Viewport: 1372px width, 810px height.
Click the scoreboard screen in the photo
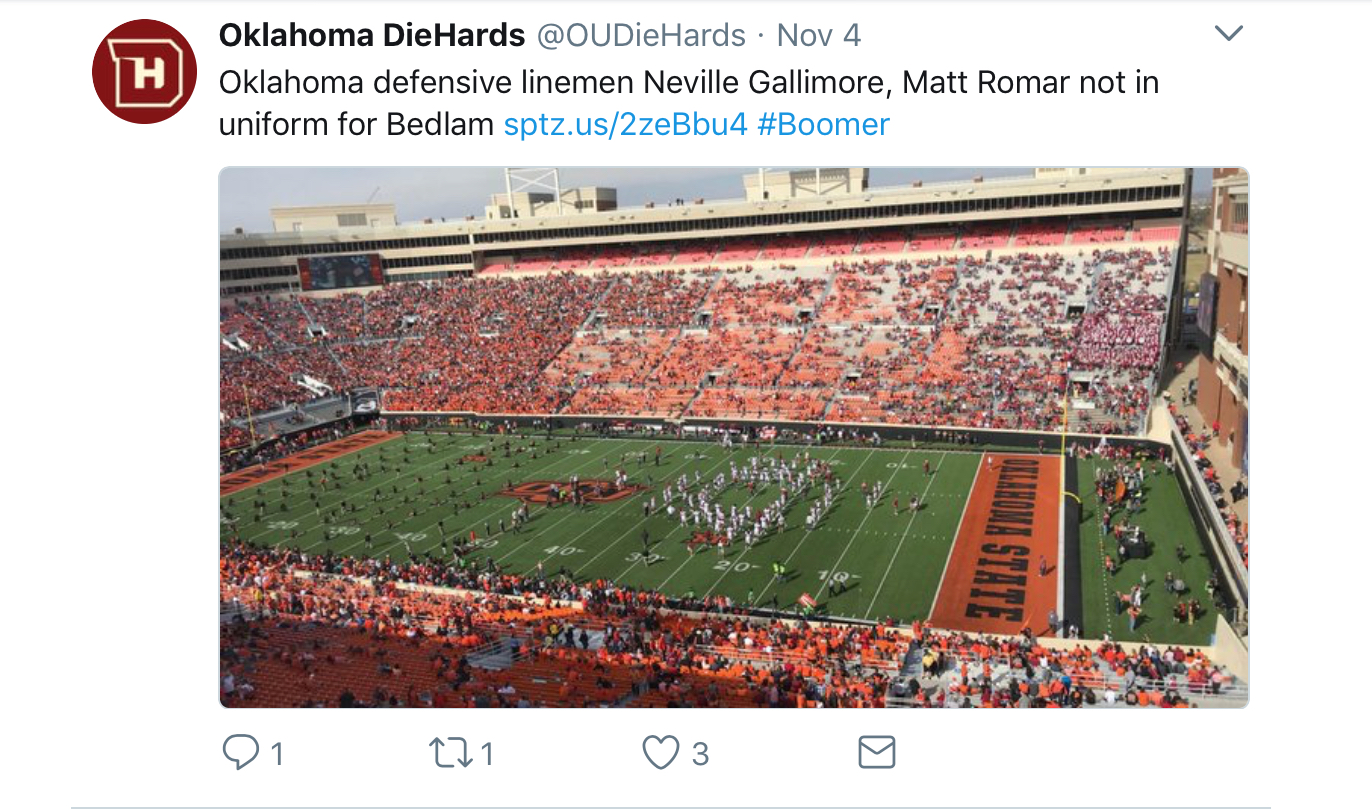tap(340, 271)
